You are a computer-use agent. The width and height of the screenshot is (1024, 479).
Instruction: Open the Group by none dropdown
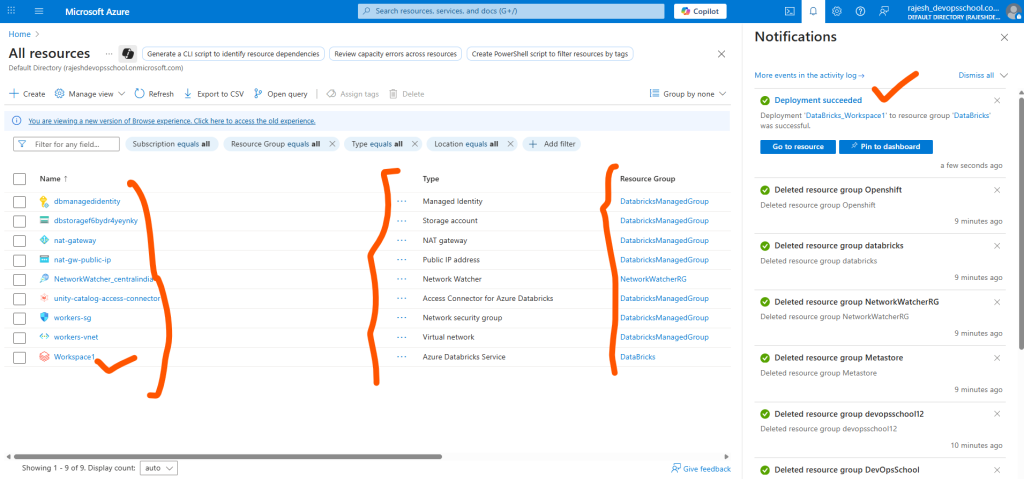click(x=688, y=94)
